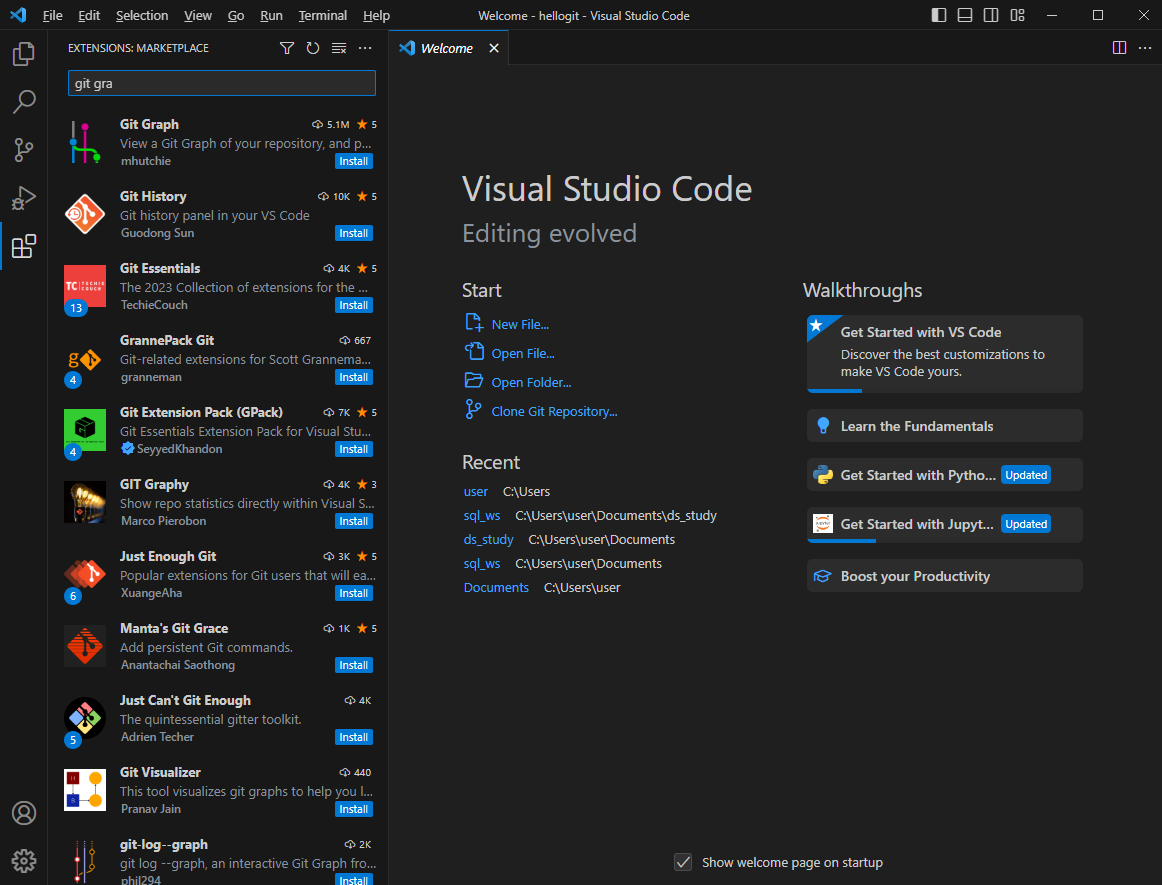The image size is (1162, 885).
Task: Install Manta's Git Grace extension
Action: pyautogui.click(x=353, y=665)
